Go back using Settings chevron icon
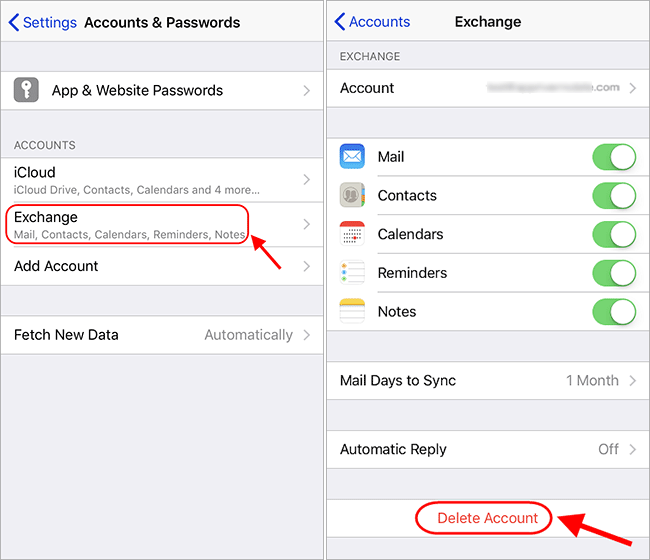 tap(14, 22)
